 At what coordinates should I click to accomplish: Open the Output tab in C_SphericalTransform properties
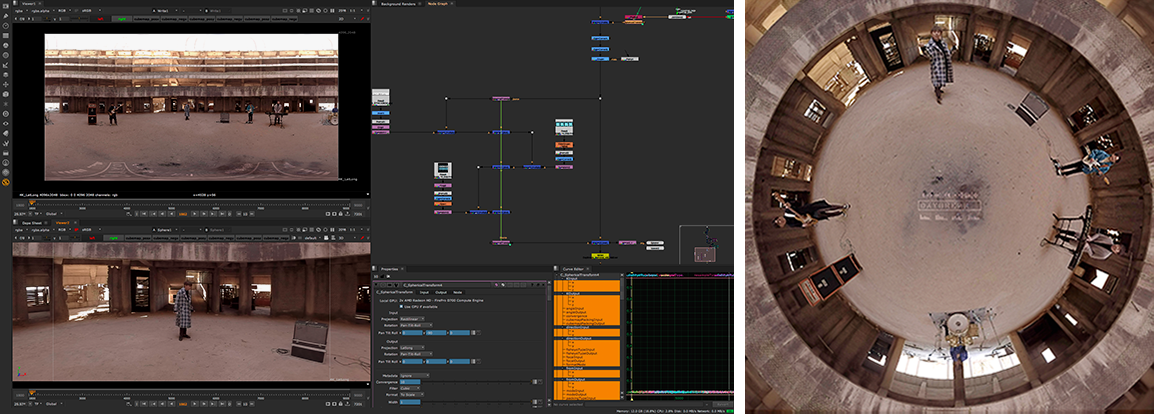[441, 292]
